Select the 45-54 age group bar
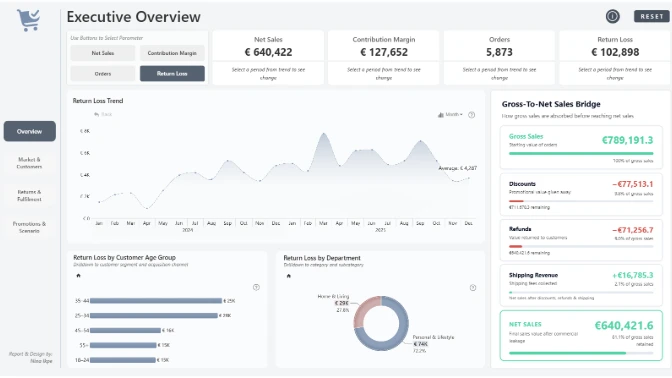Image resolution: width=672 pixels, height=378 pixels. [x=125, y=330]
